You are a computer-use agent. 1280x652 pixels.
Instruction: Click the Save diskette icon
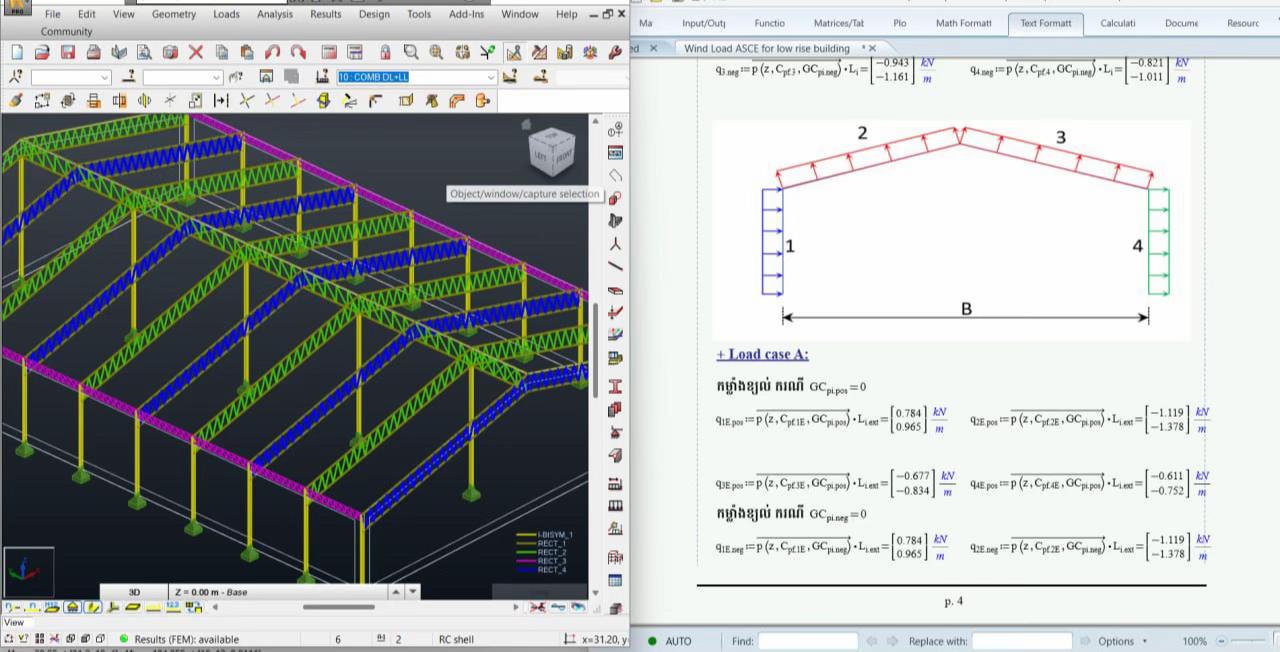point(68,53)
